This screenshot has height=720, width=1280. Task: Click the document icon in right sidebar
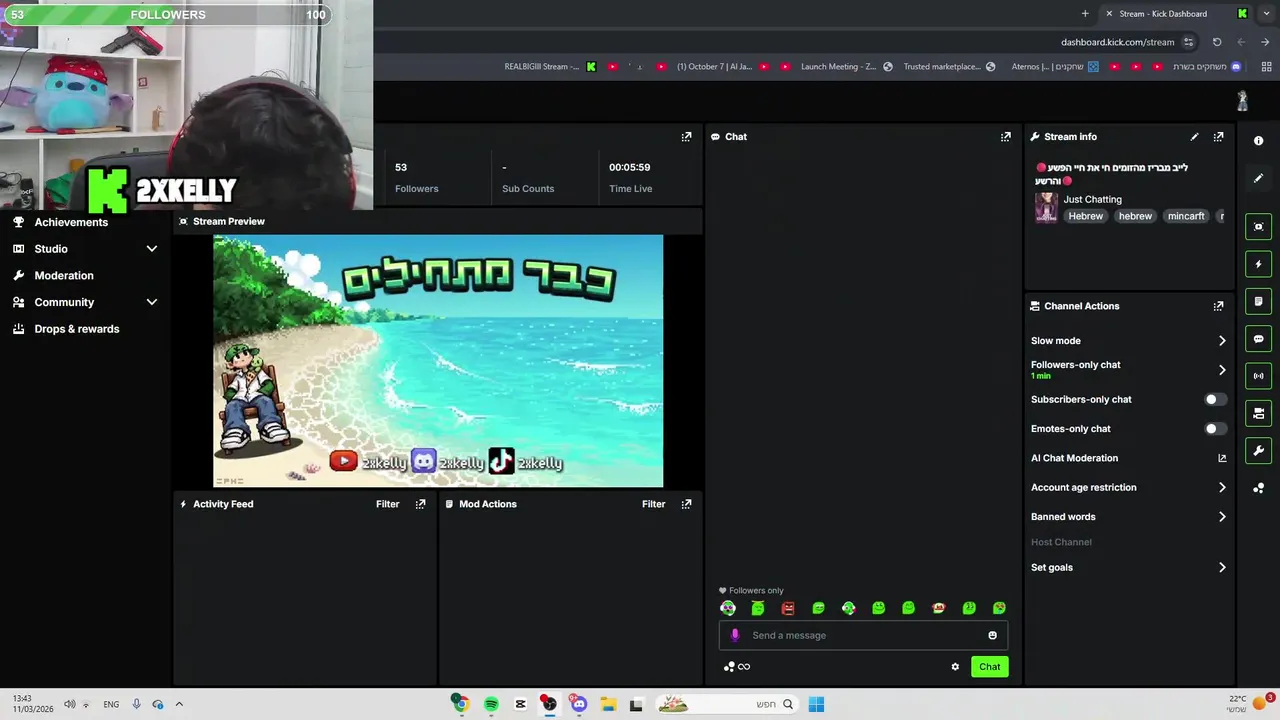pos(1258,301)
